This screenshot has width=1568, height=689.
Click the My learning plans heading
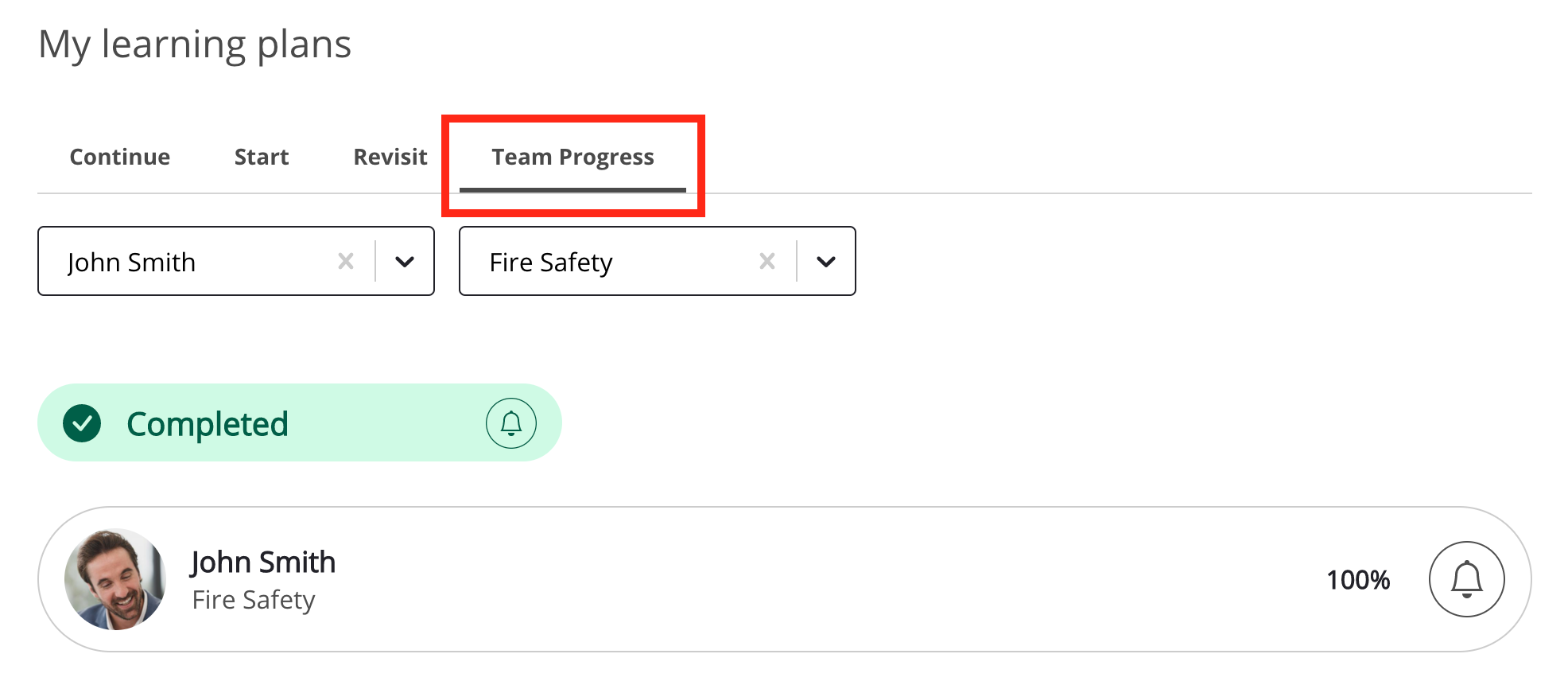195,45
